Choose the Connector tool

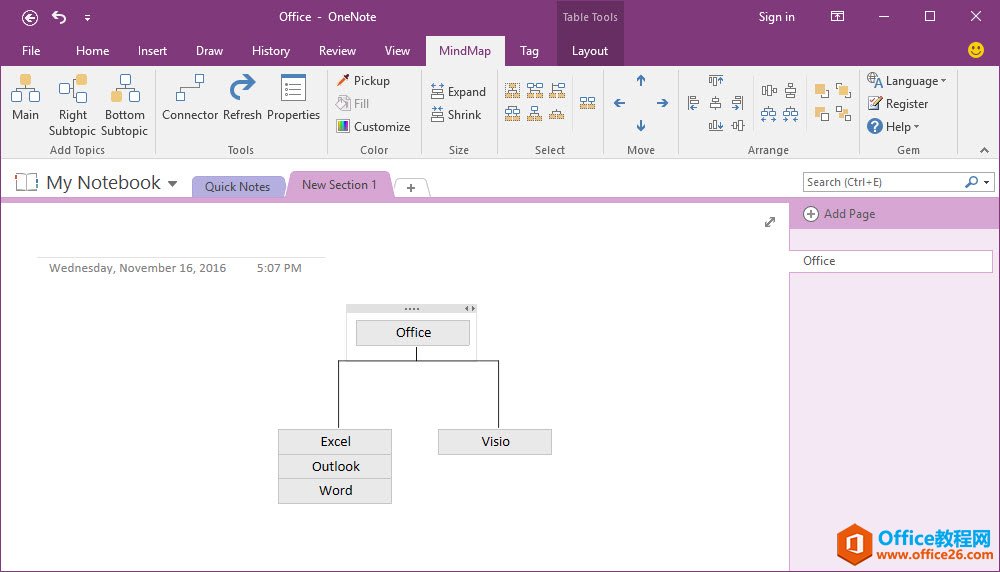tap(190, 98)
